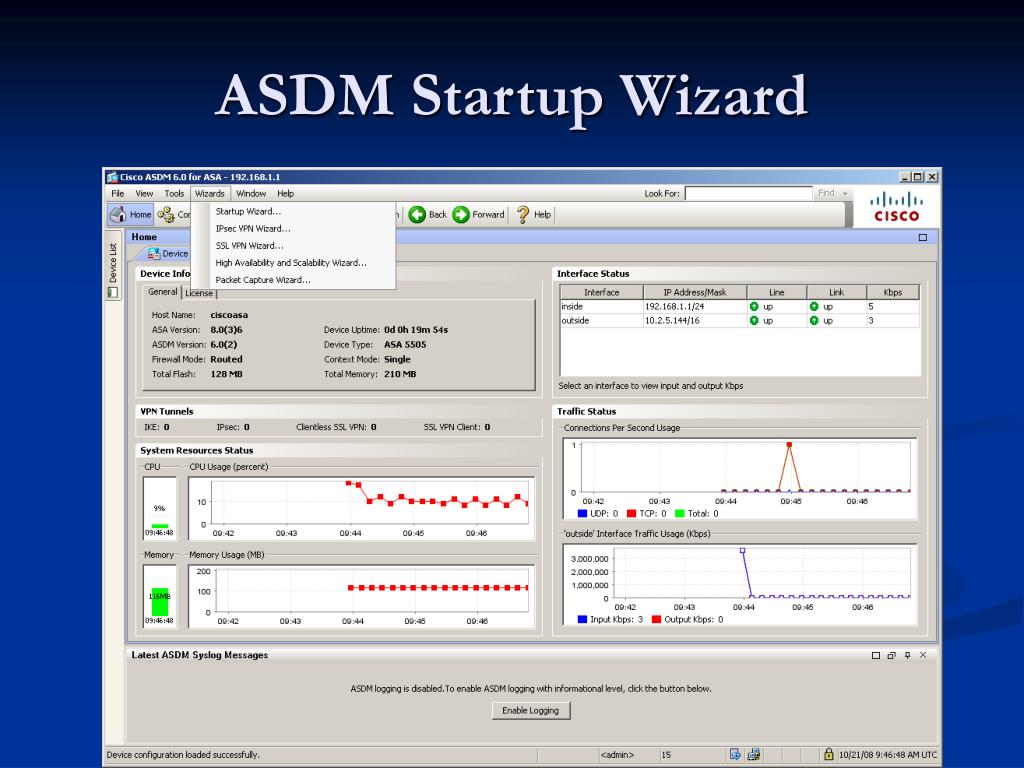Click the Link column header
Image resolution: width=1024 pixels, height=768 pixels.
837,292
